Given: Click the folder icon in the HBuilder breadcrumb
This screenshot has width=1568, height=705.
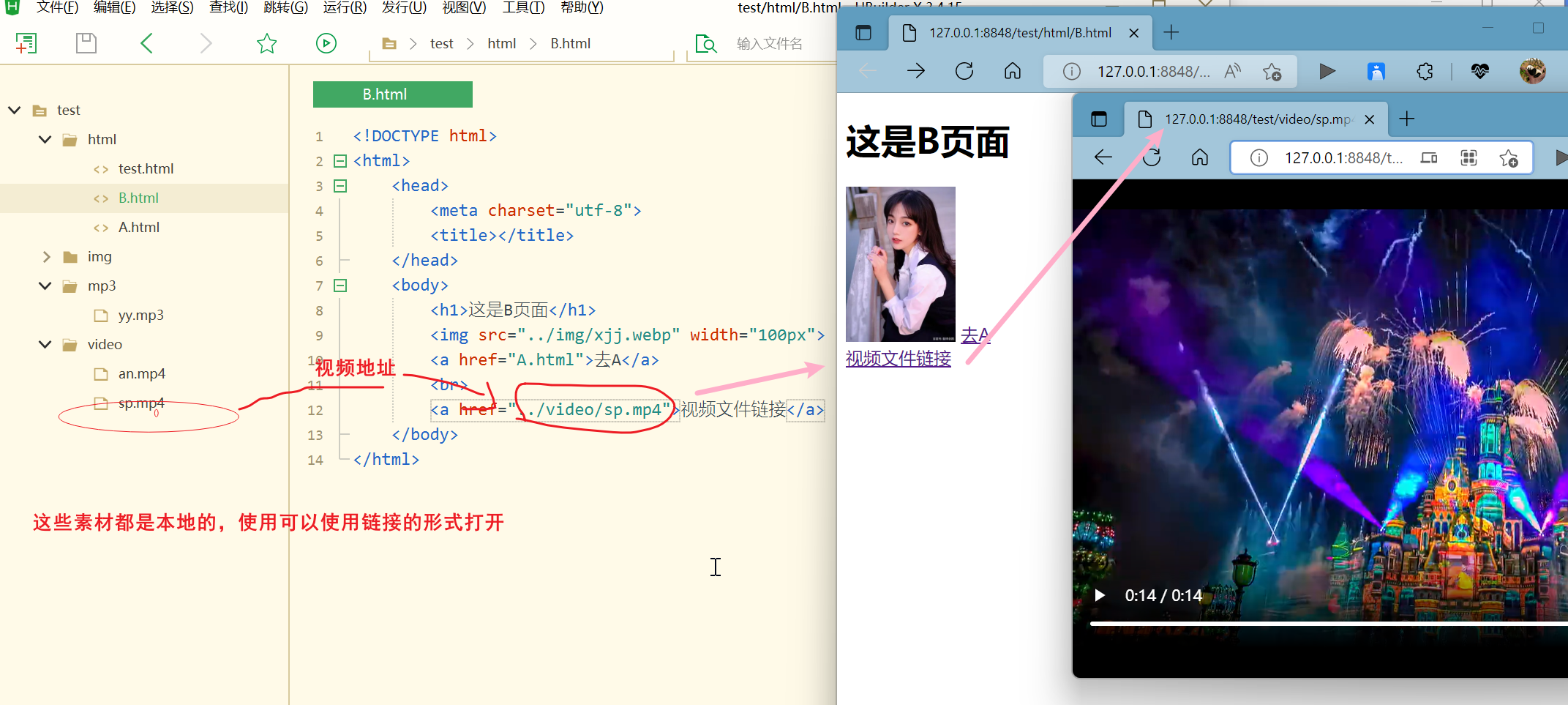Looking at the screenshot, I should point(389,44).
